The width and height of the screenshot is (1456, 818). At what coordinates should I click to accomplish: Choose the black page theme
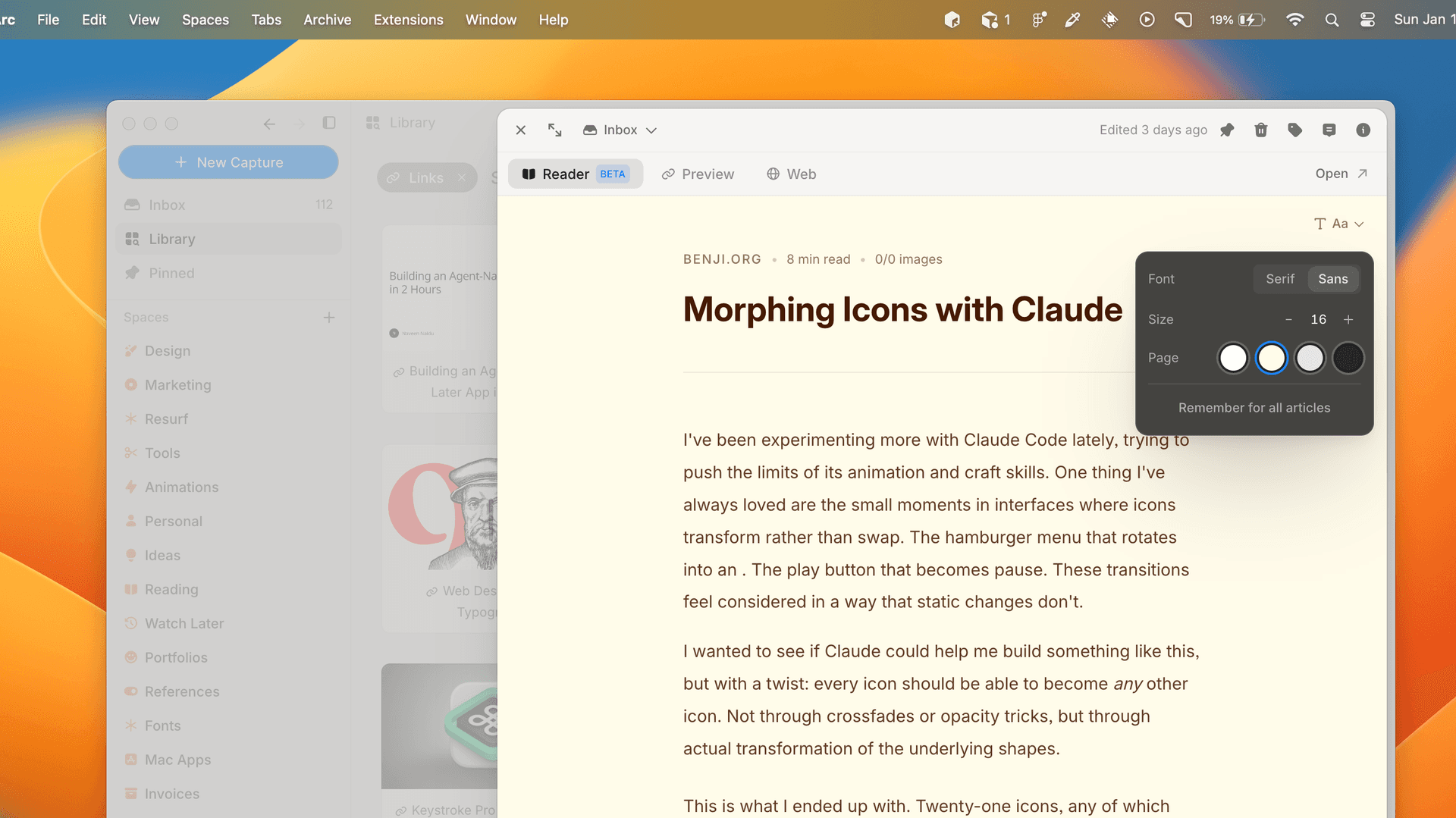(x=1348, y=358)
